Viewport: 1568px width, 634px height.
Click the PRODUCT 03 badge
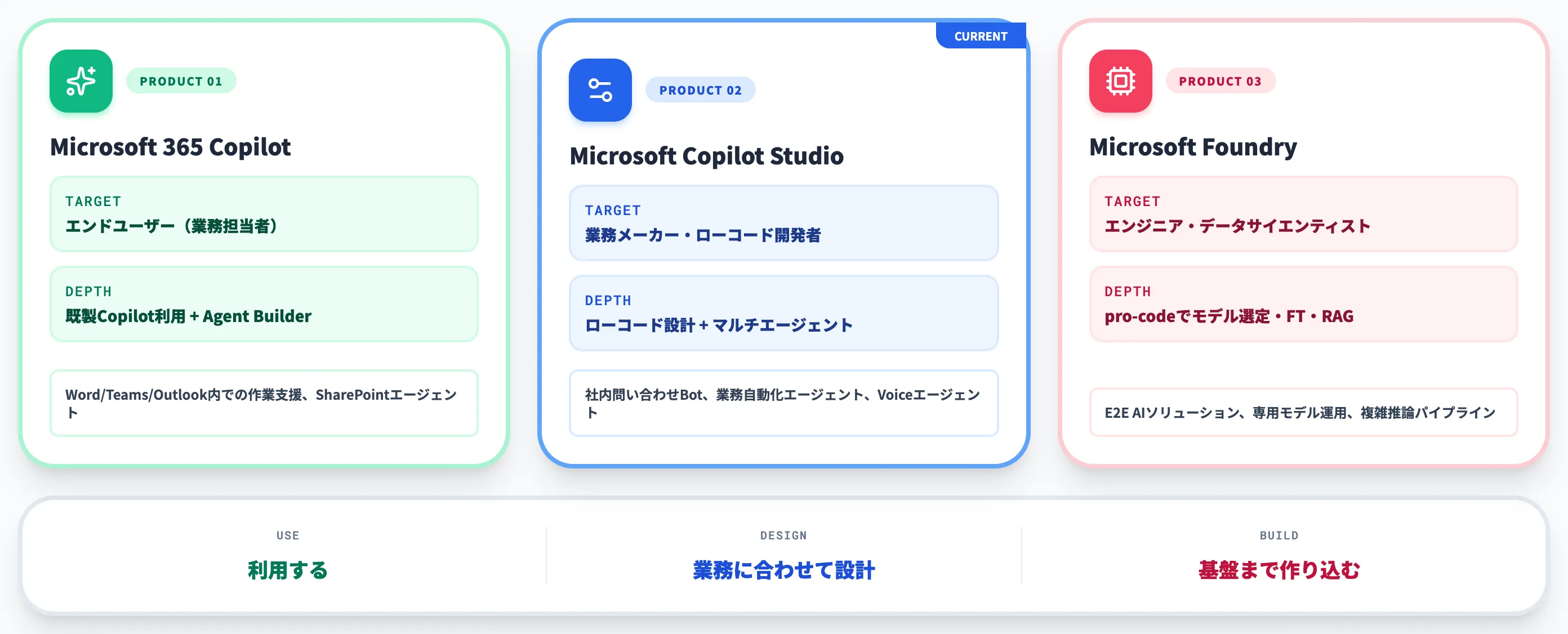[1220, 81]
